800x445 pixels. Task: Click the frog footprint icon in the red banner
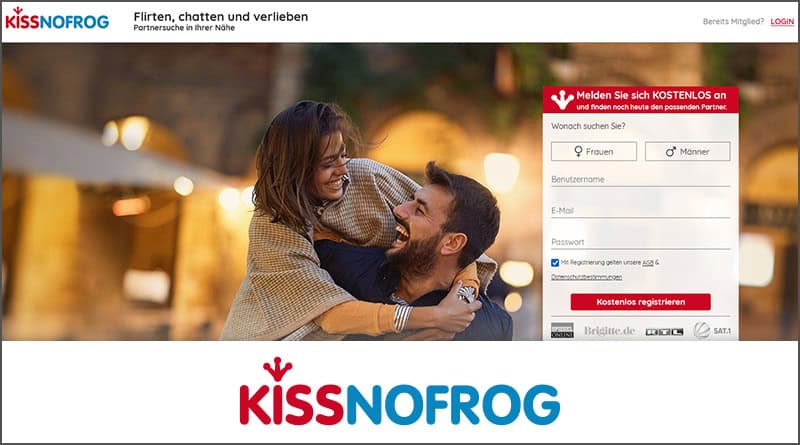tap(562, 100)
